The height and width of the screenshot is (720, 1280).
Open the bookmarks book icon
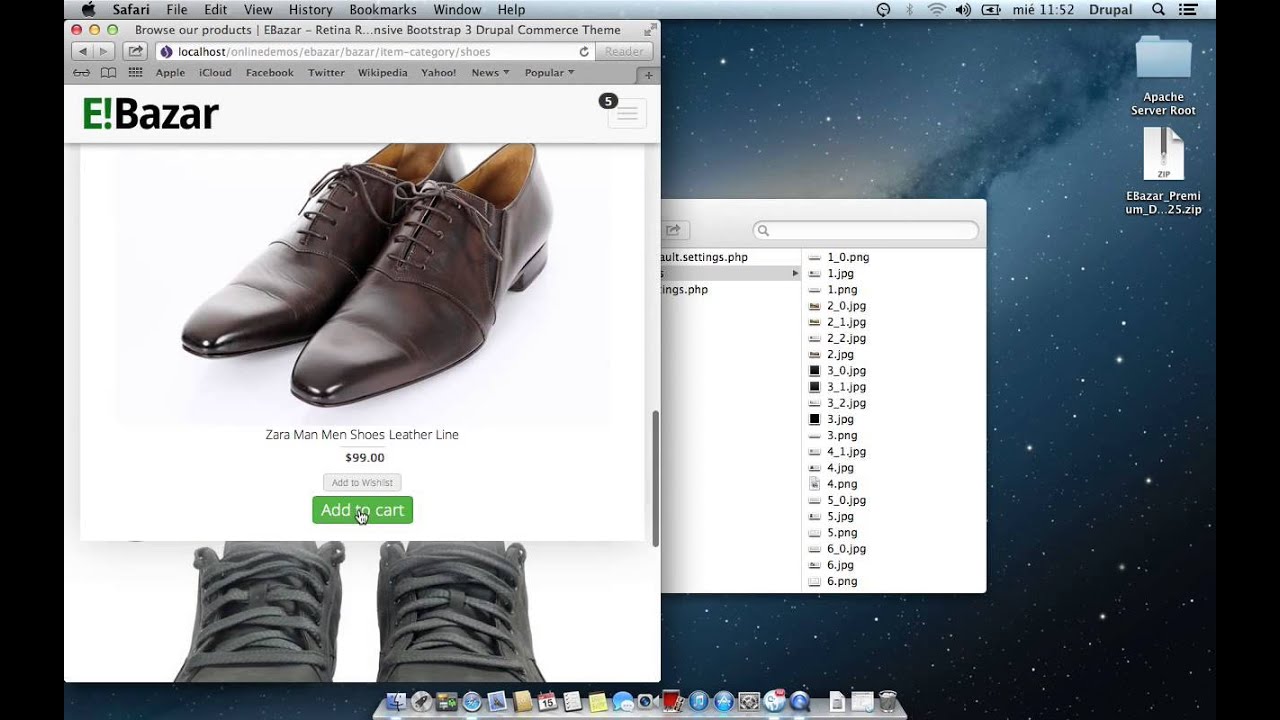[108, 73]
